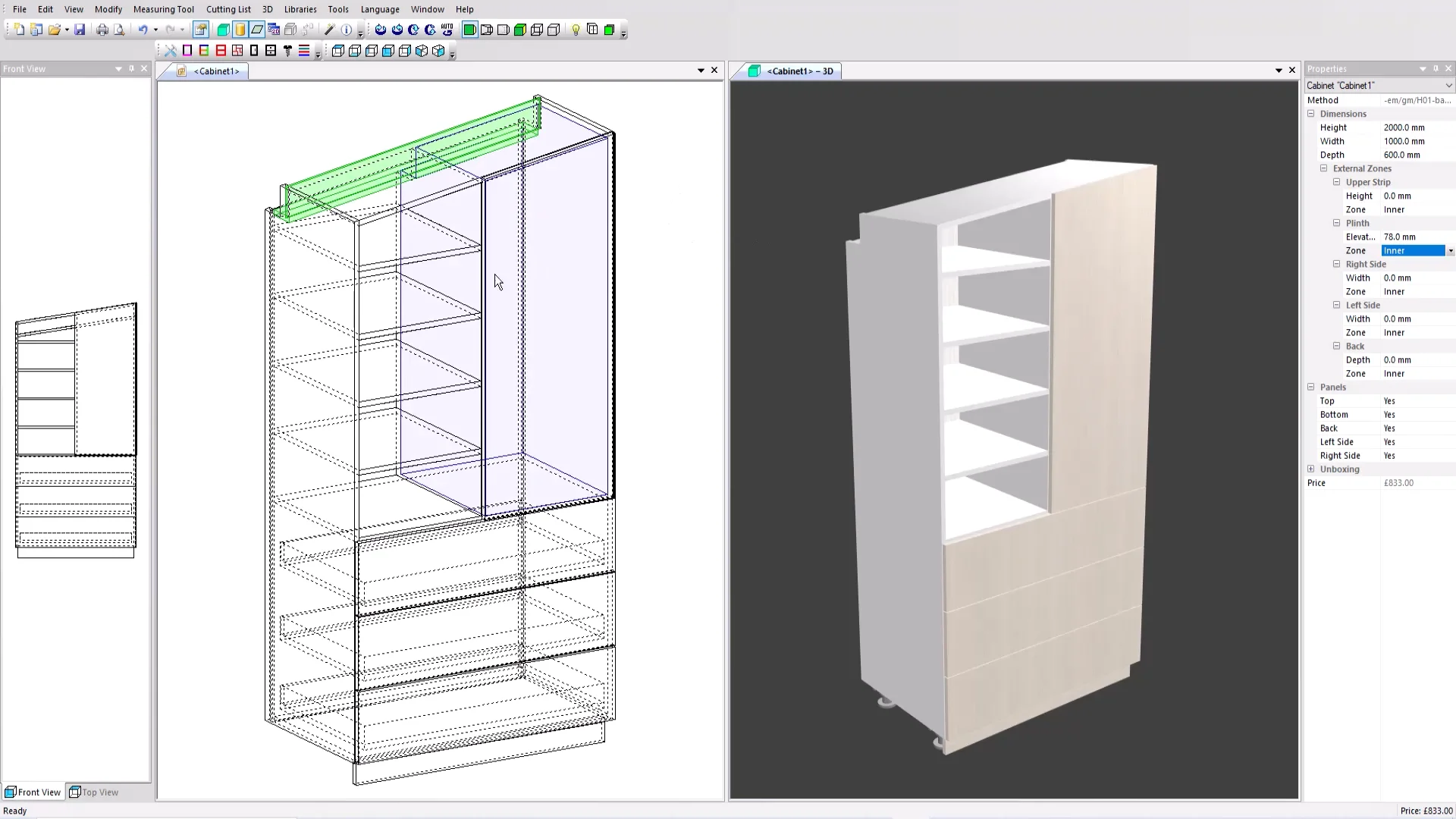Open print preview from the toolbar
The height and width of the screenshot is (819, 1456).
pos(119,30)
